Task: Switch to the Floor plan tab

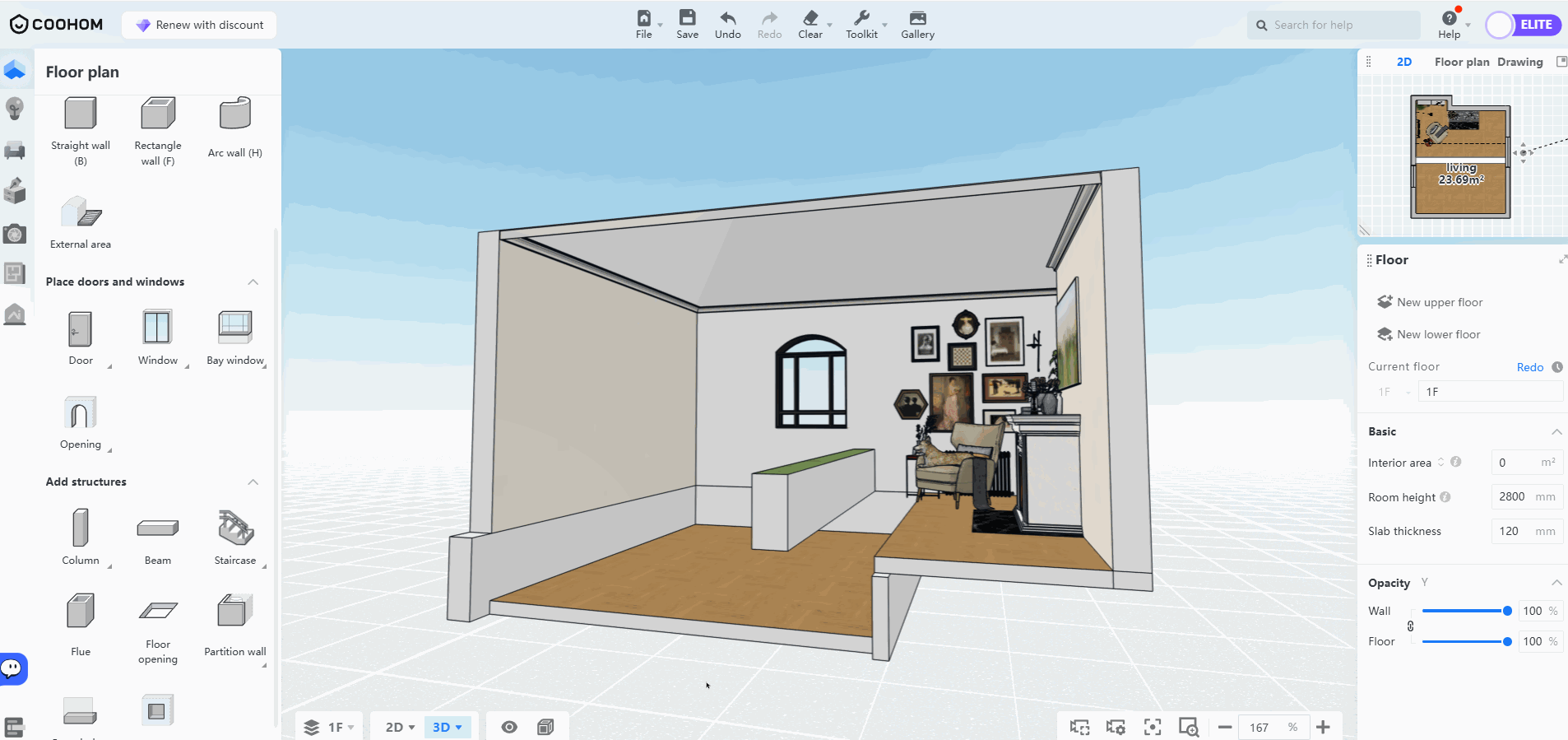Action: tap(1461, 62)
